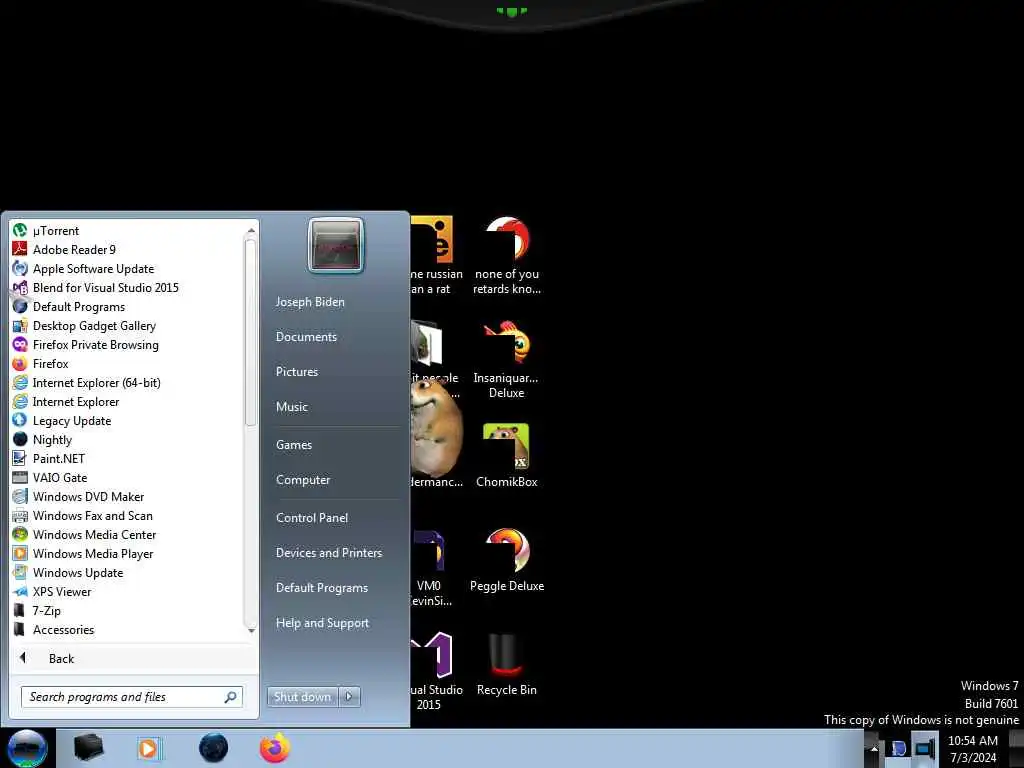Click the programs list scrollbar thumb
Viewport: 1024px width, 768px height.
coord(250,333)
